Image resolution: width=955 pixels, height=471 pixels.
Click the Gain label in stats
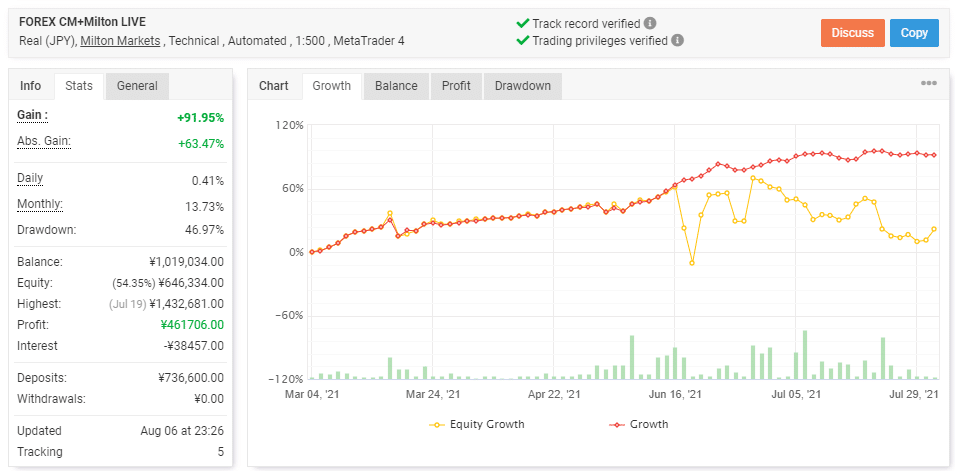(x=32, y=116)
